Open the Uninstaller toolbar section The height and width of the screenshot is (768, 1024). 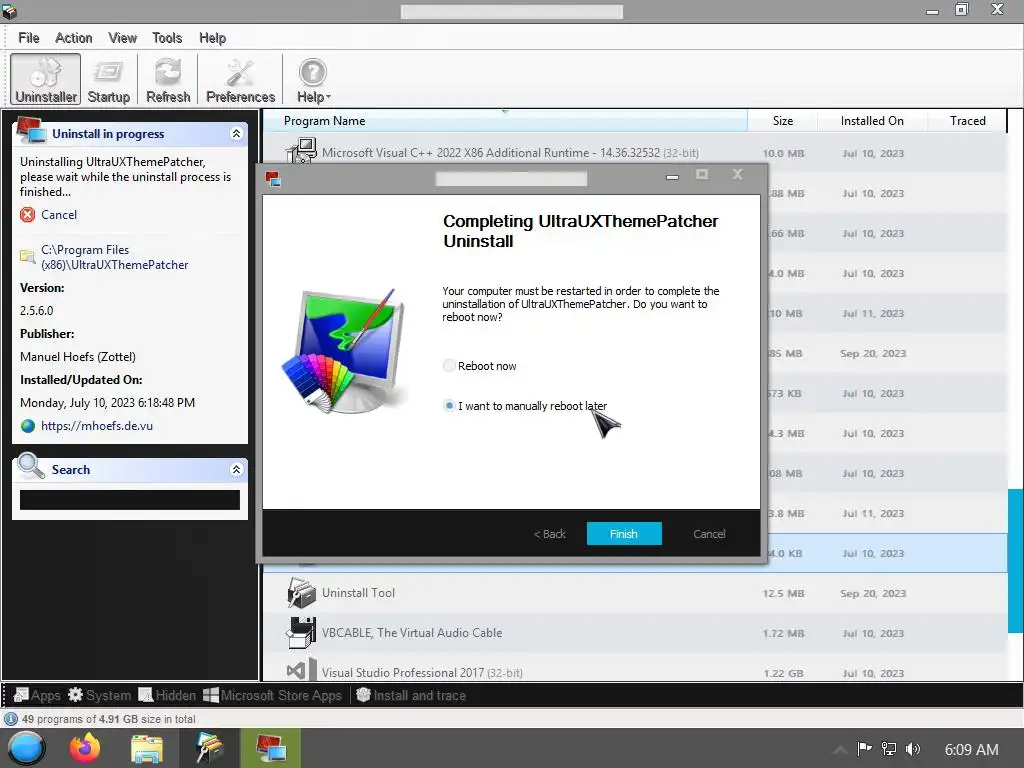coord(46,80)
